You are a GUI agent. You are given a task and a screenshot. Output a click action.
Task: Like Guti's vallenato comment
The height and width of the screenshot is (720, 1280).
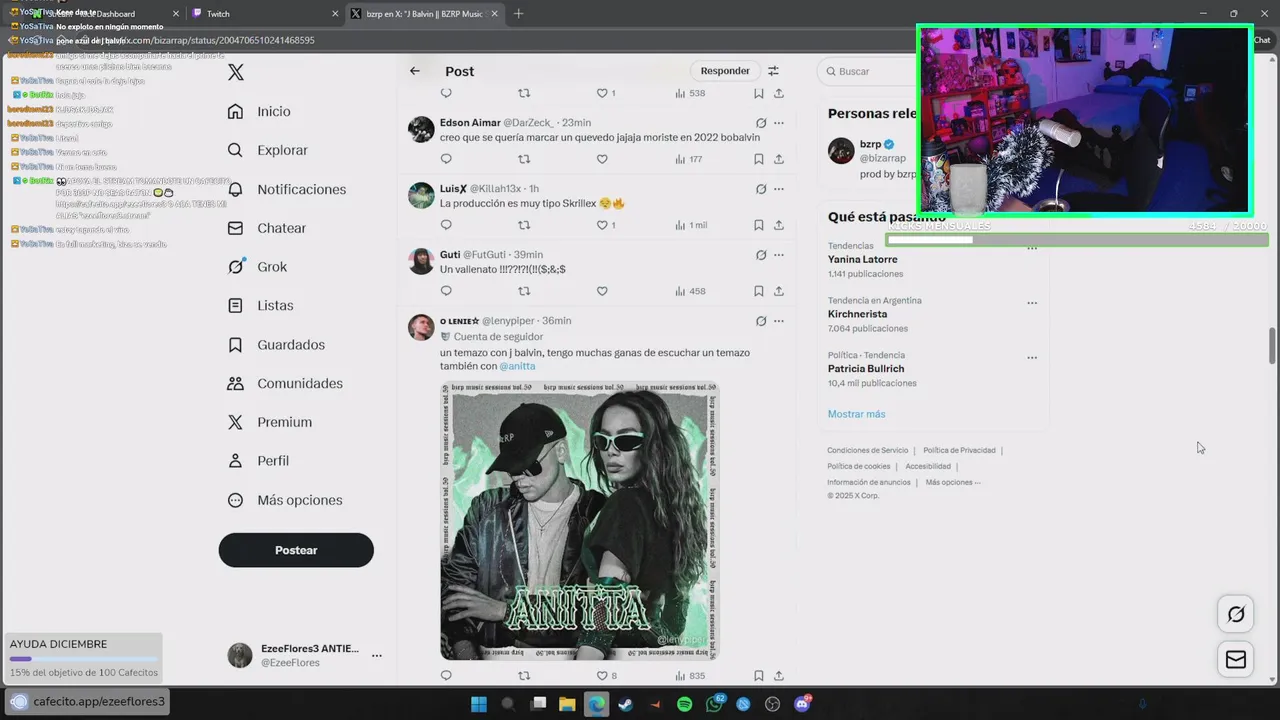pos(602,291)
